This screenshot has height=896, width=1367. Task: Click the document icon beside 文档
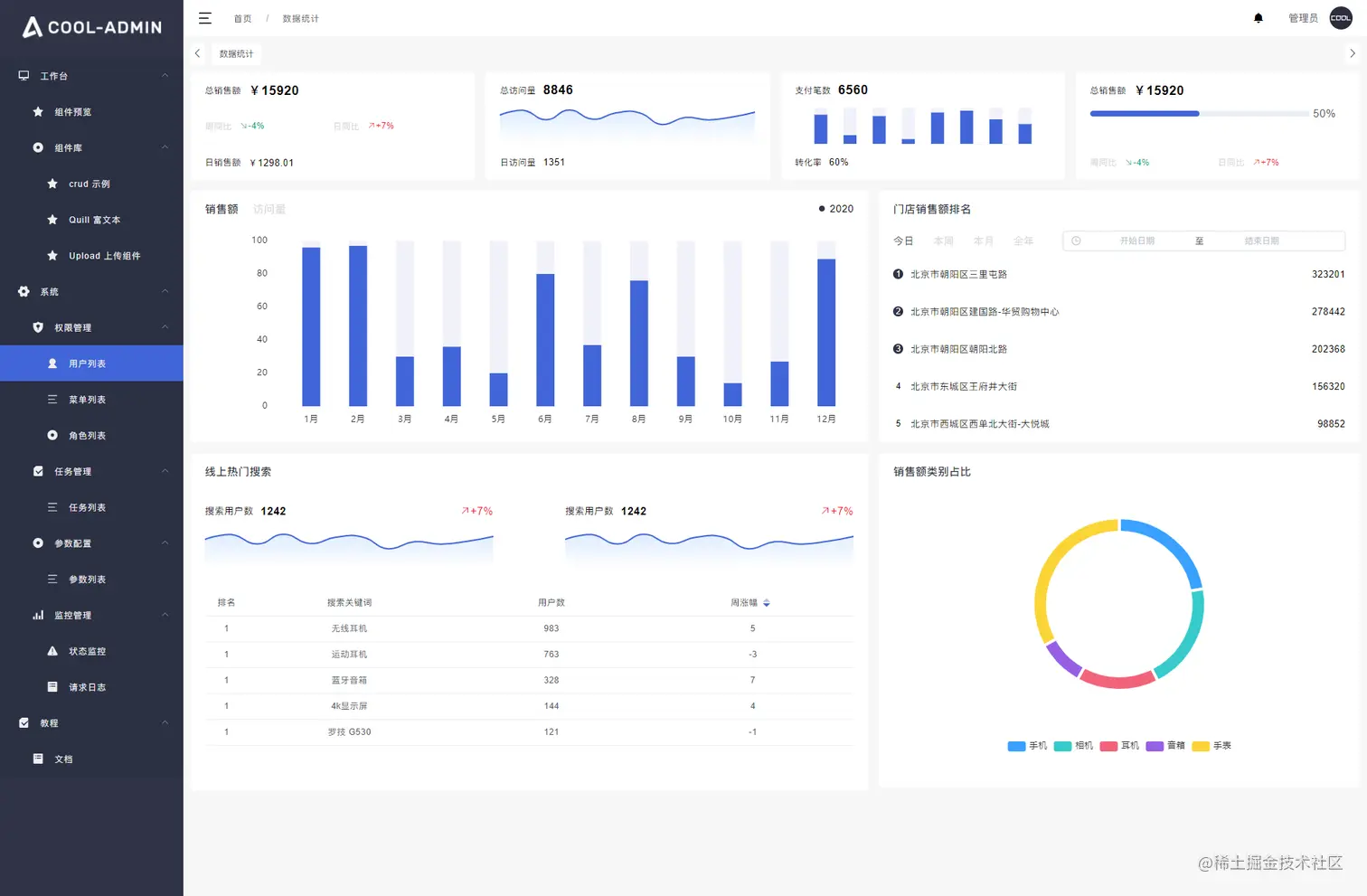[x=38, y=759]
